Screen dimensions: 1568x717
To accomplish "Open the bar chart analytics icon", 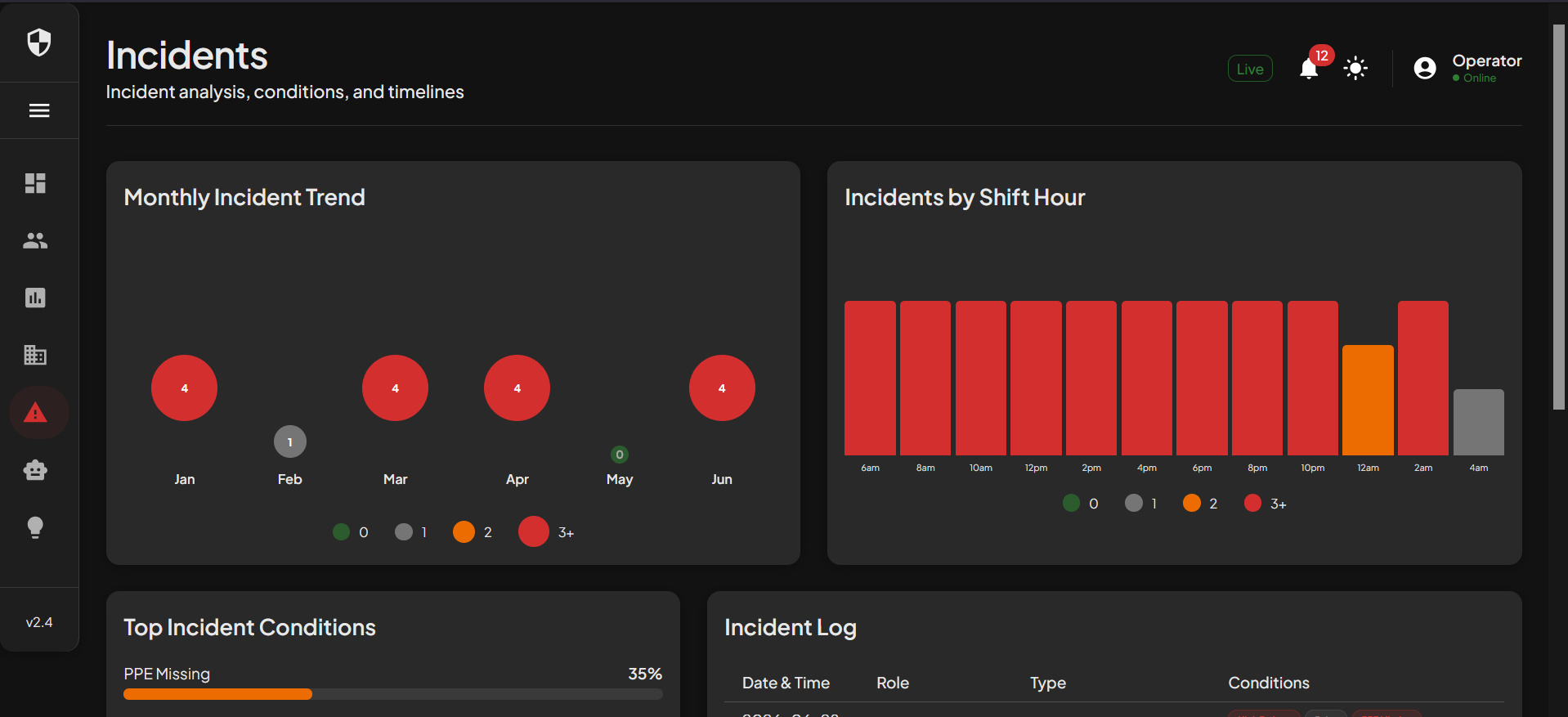I will pyautogui.click(x=35, y=298).
